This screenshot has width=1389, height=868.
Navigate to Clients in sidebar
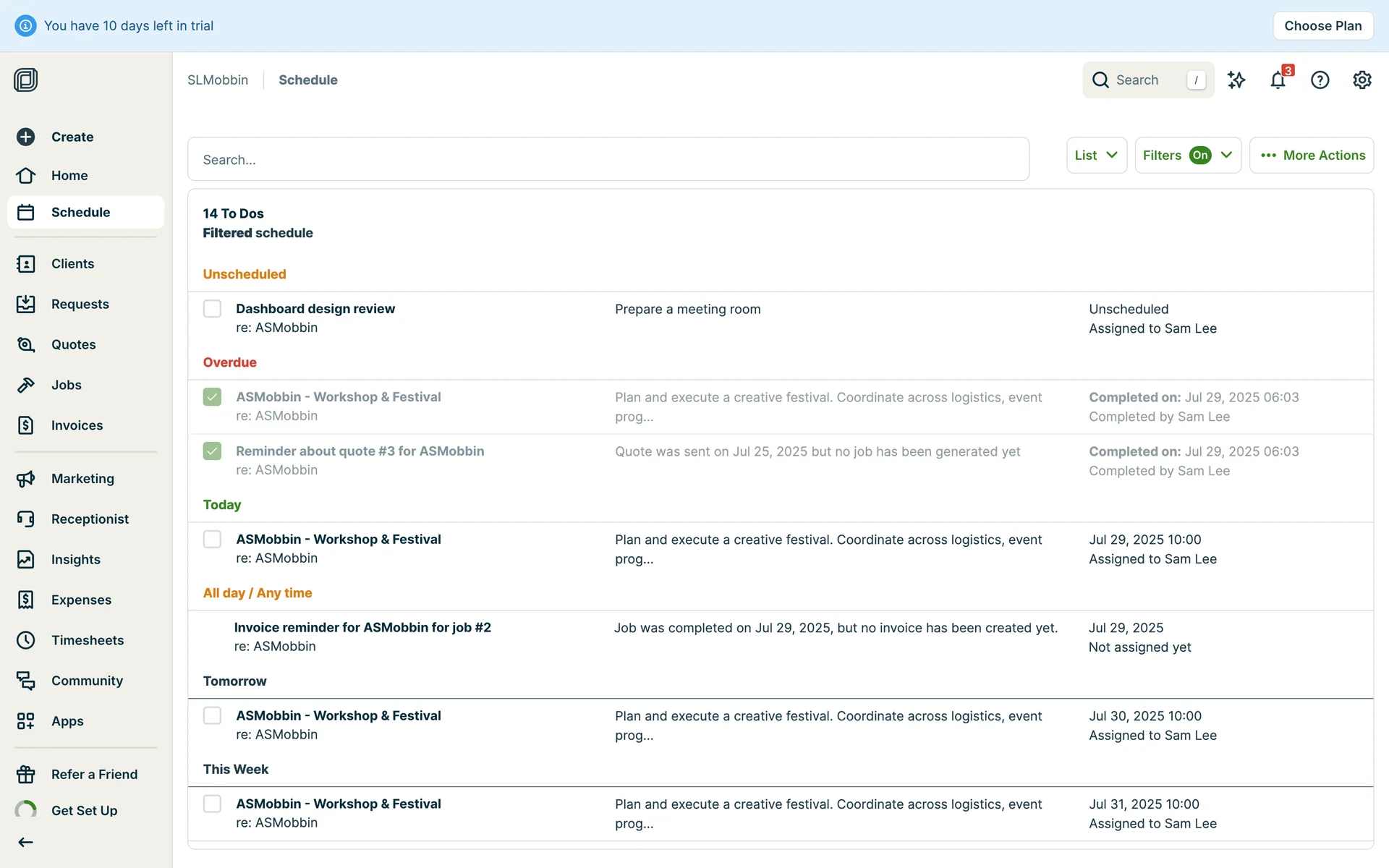tap(72, 263)
